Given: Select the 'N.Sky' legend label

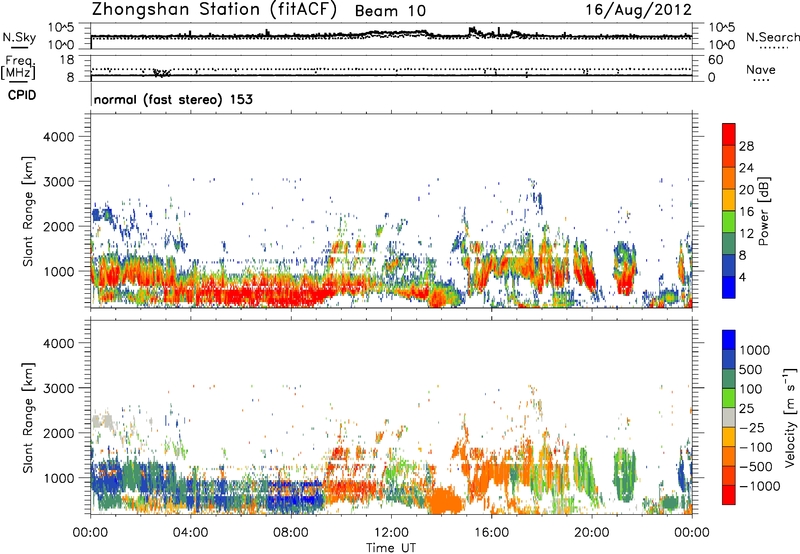Looking at the screenshot, I should [x=19, y=37].
